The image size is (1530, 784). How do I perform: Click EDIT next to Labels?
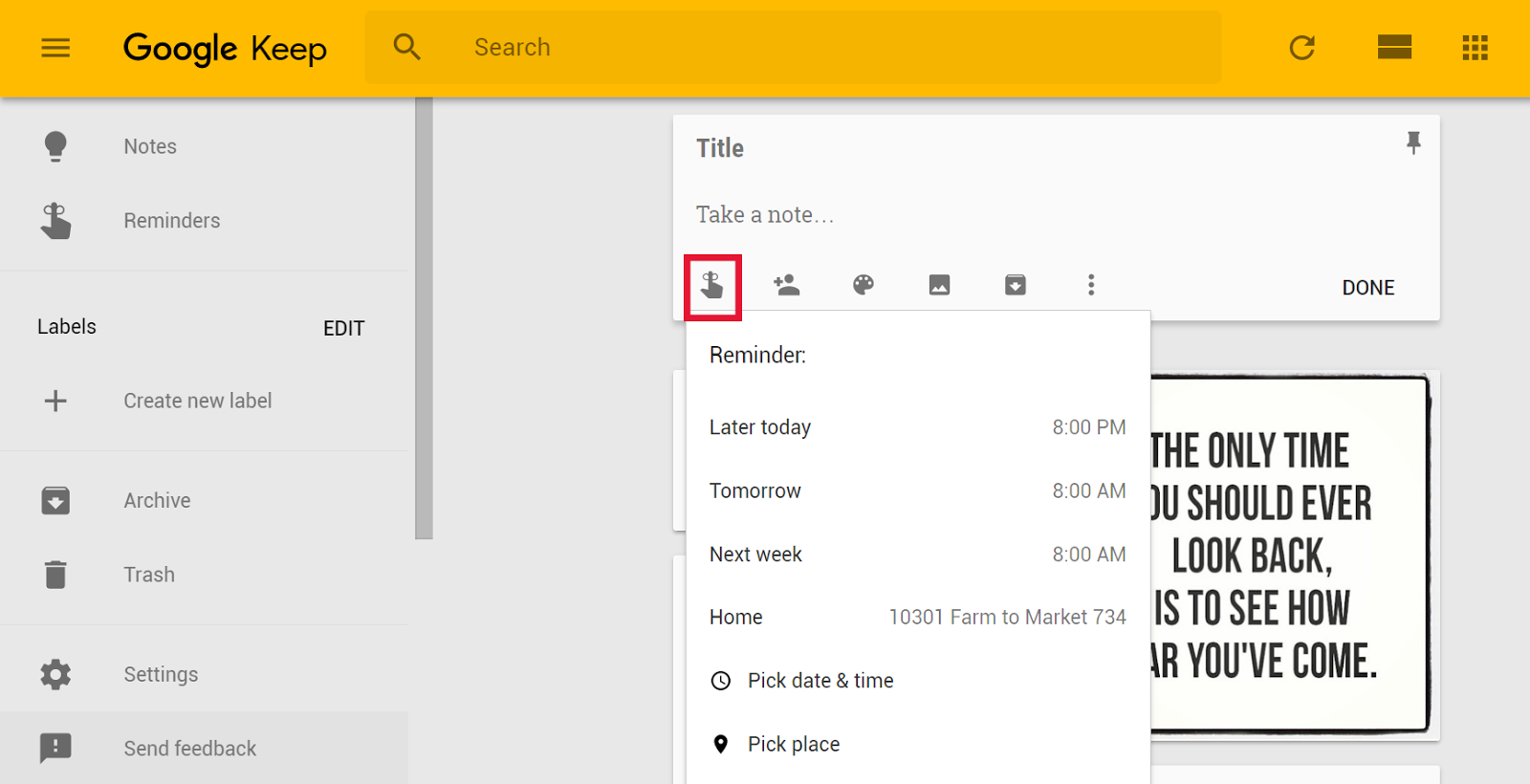click(343, 328)
